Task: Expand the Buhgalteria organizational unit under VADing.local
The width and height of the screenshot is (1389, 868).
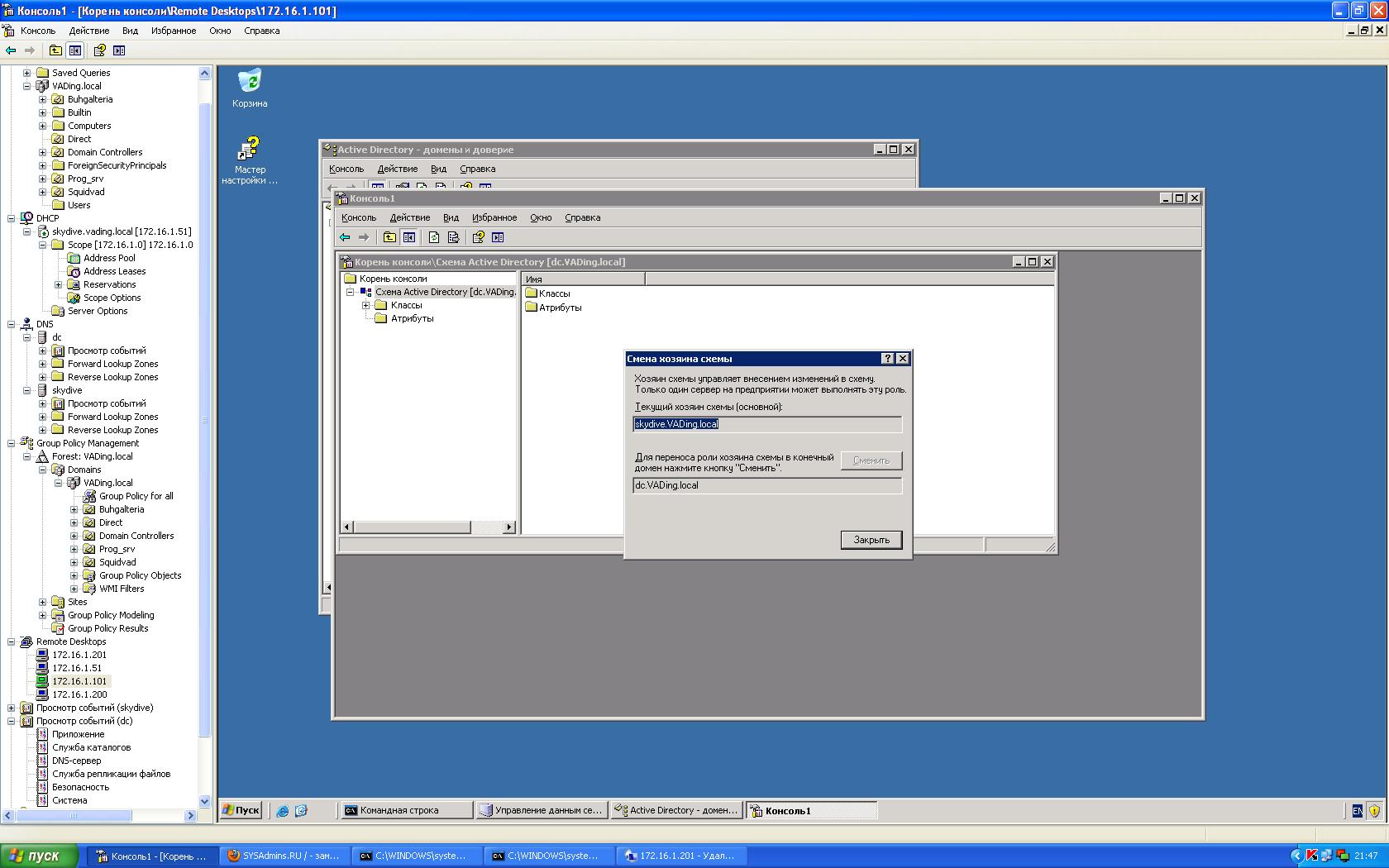Action: (42, 99)
